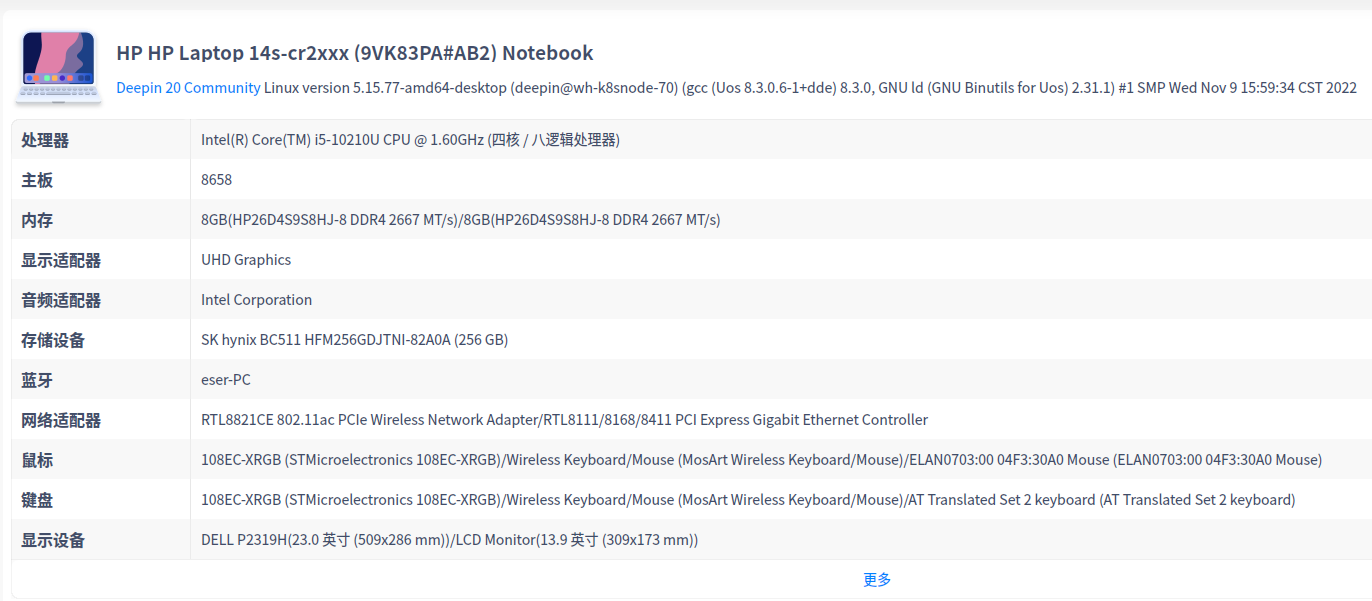Click the HP Laptop 14s-cr2xxx Notebook title
The height and width of the screenshot is (601, 1372).
click(x=355, y=53)
